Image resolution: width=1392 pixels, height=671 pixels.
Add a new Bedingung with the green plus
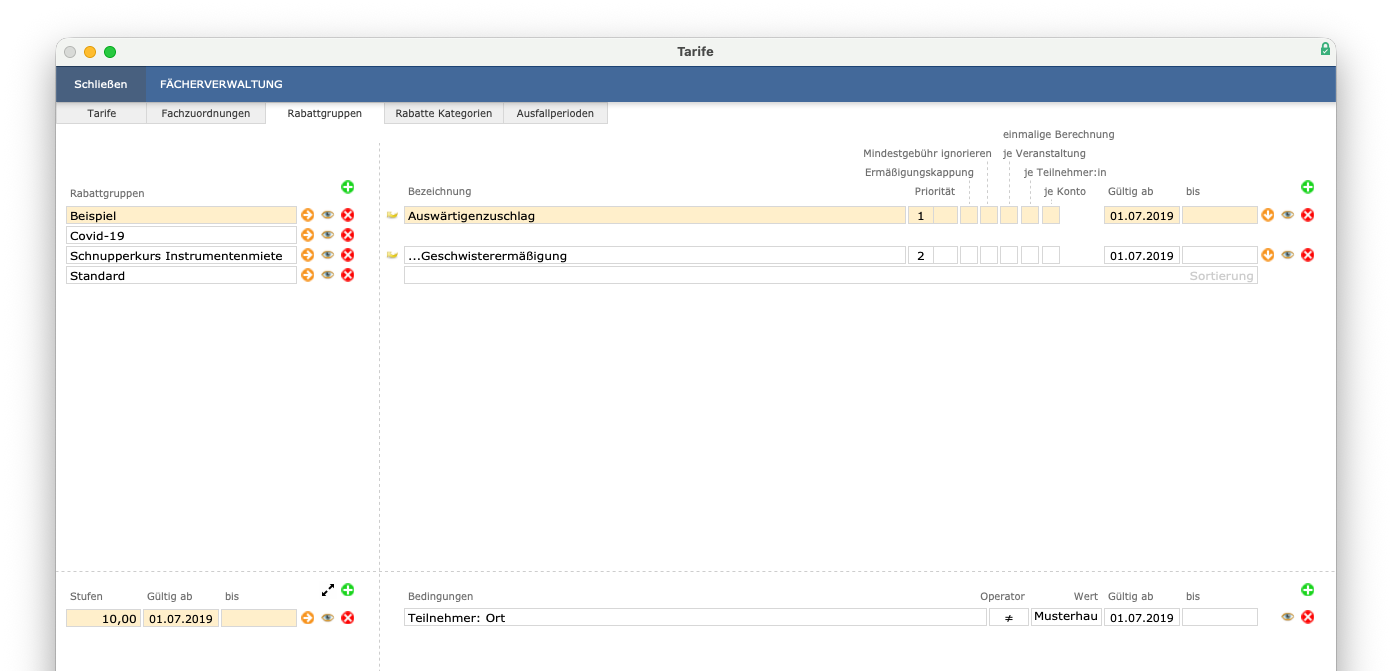pos(1307,590)
